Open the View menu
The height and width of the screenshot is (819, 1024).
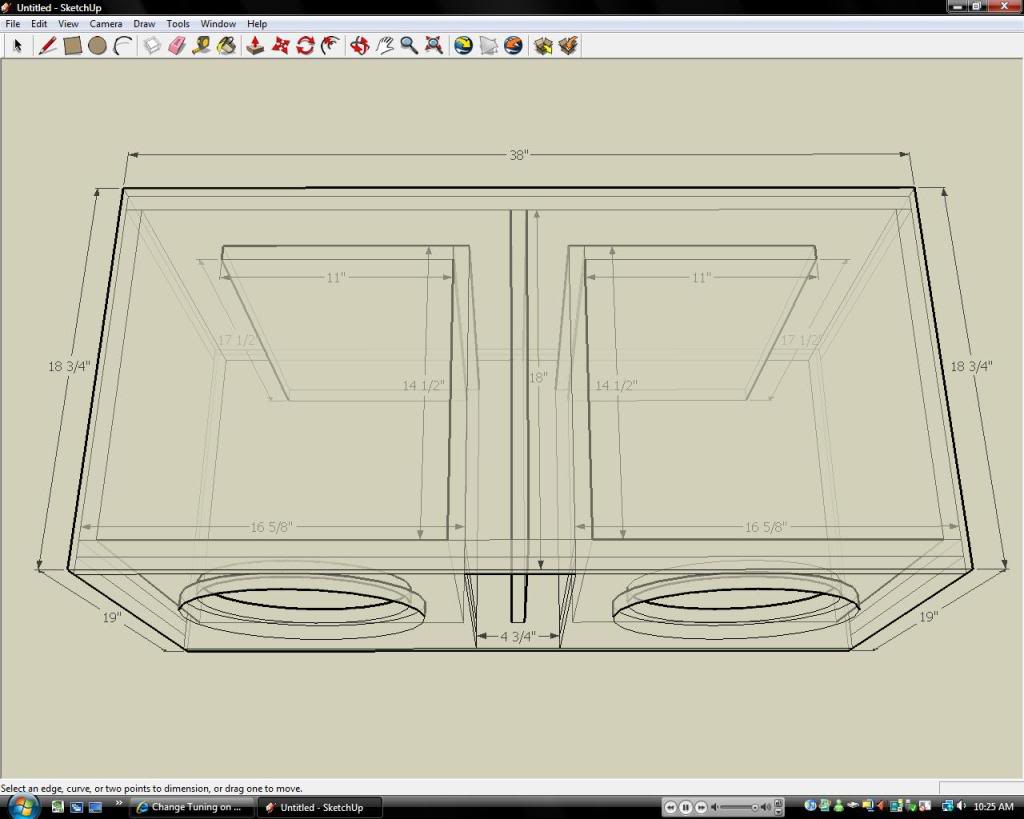tap(68, 24)
